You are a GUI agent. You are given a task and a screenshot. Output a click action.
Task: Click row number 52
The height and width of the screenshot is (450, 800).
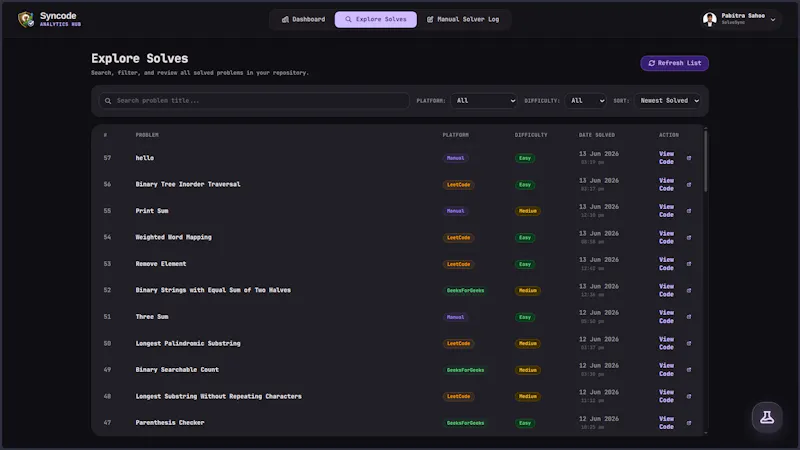click(107, 290)
